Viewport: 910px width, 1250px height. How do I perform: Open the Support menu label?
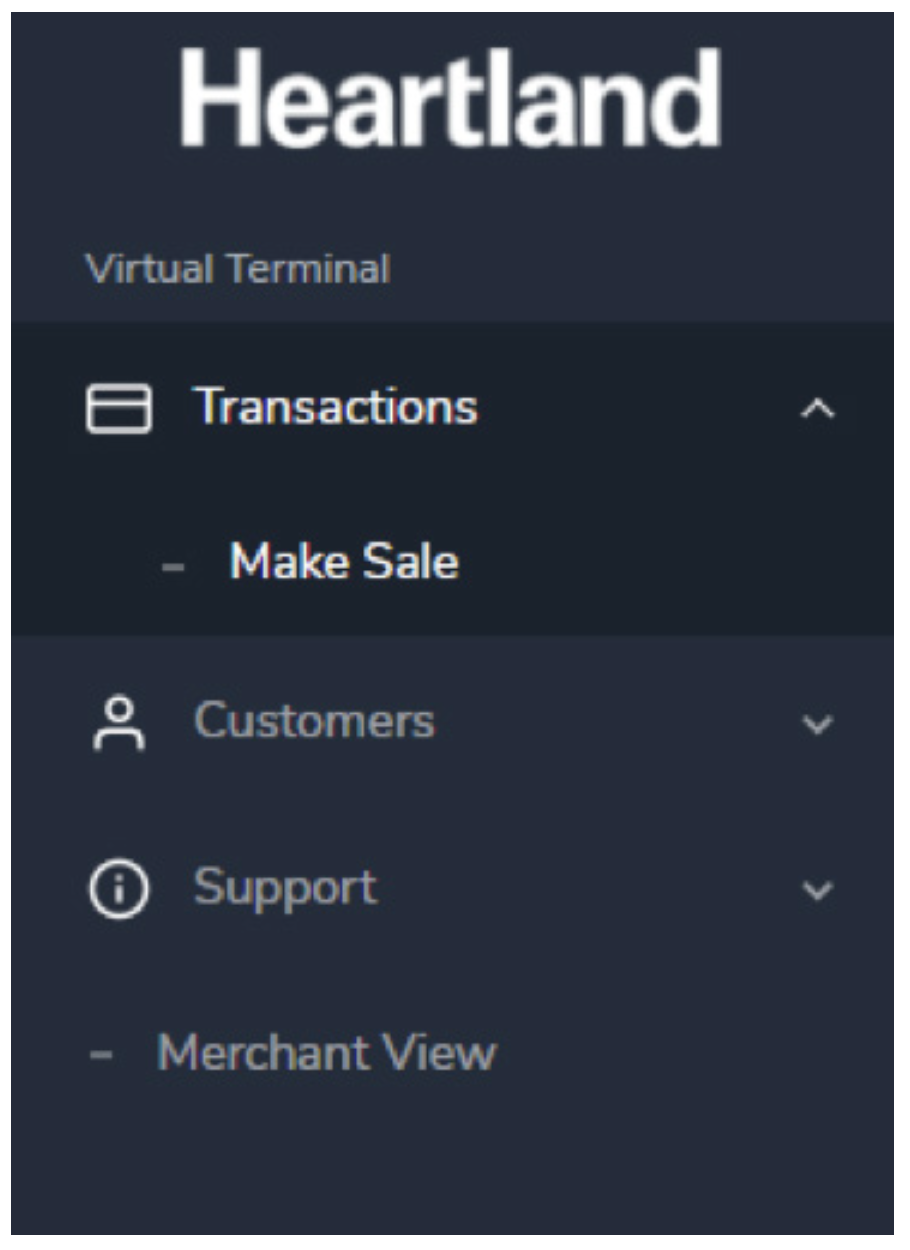click(x=285, y=887)
